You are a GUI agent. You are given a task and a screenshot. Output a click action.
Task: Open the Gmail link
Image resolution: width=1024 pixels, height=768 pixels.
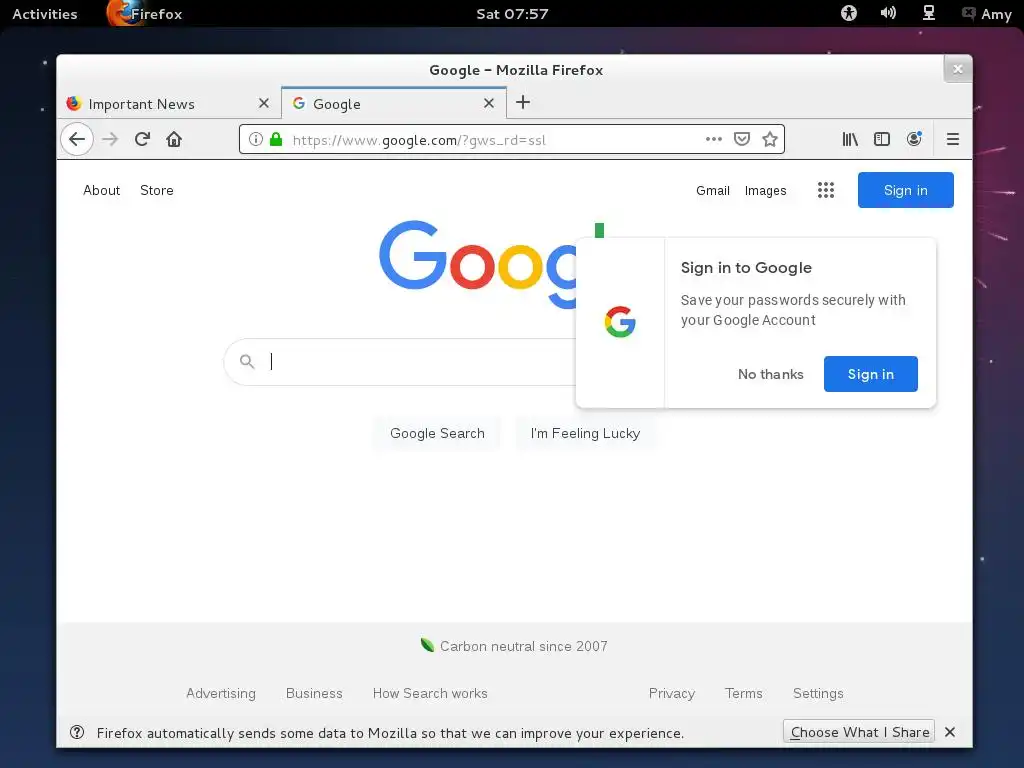(712, 190)
